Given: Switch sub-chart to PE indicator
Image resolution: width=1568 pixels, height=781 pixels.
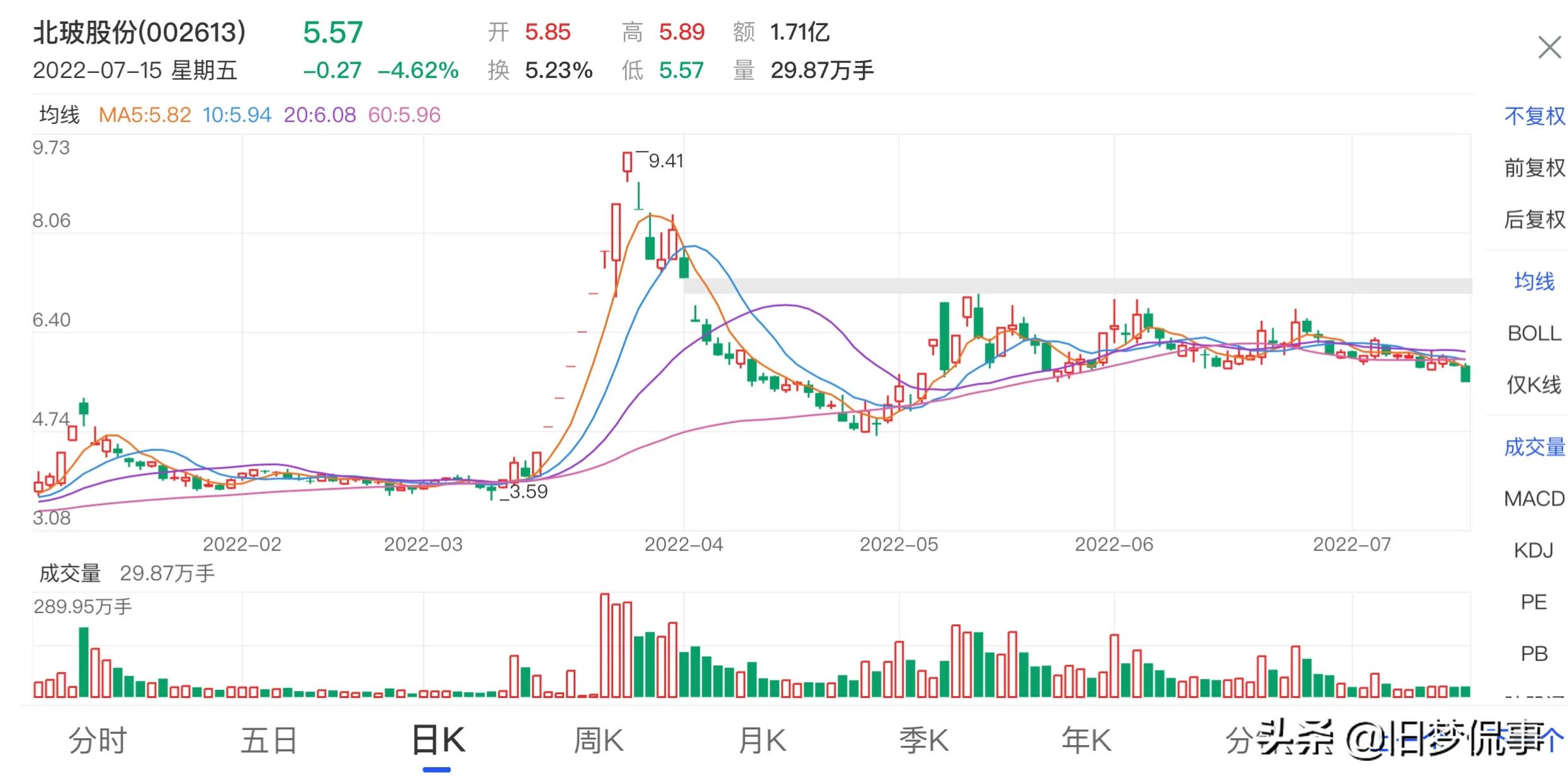Looking at the screenshot, I should (x=1534, y=602).
